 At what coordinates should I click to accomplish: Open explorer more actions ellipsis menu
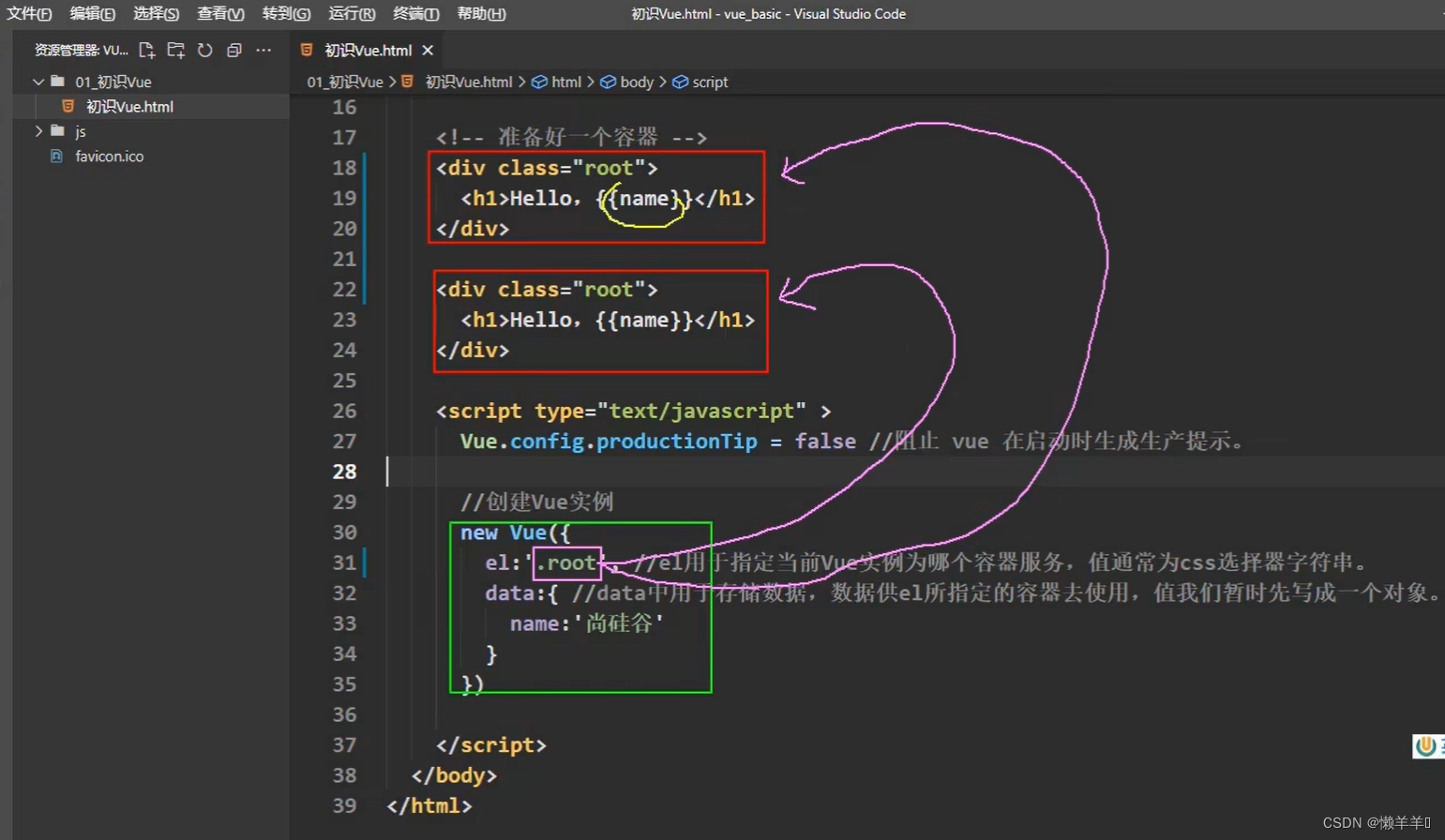pos(263,50)
